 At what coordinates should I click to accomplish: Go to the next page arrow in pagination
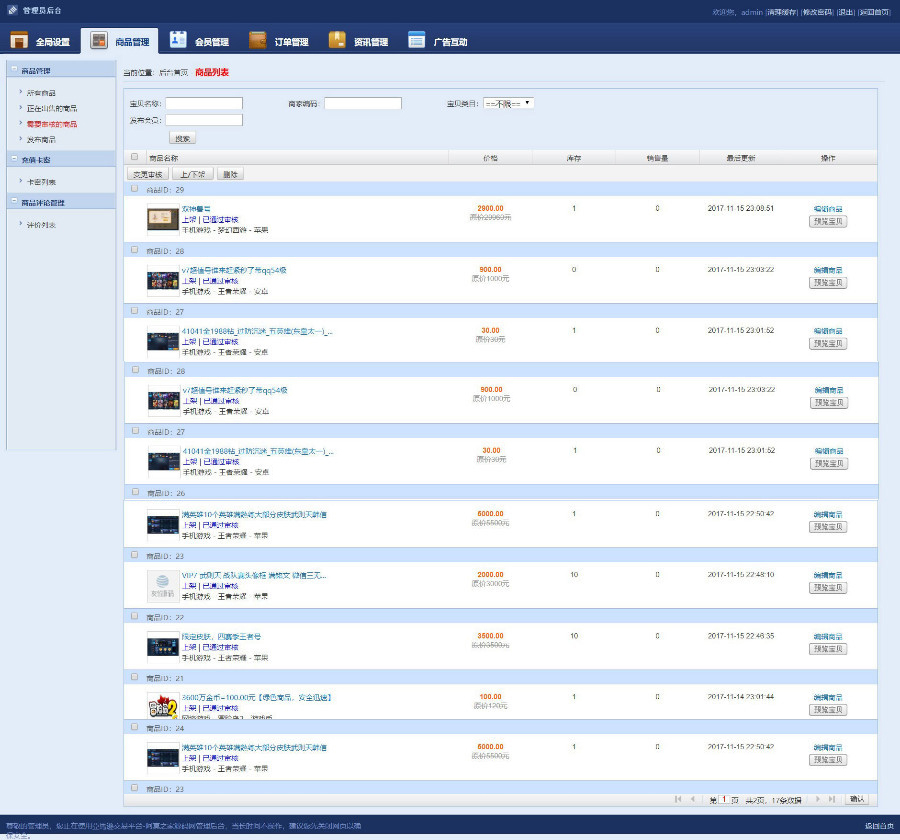pos(817,799)
